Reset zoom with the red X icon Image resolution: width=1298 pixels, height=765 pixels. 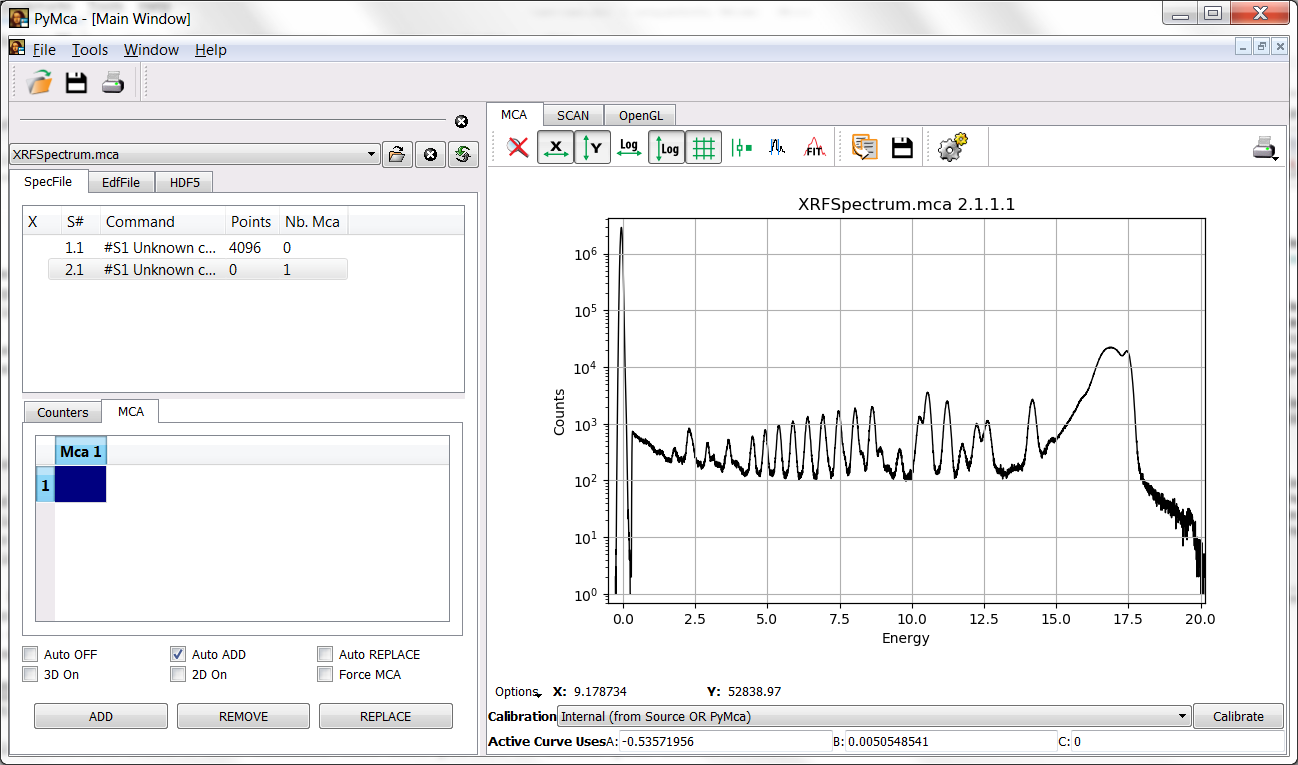518,146
